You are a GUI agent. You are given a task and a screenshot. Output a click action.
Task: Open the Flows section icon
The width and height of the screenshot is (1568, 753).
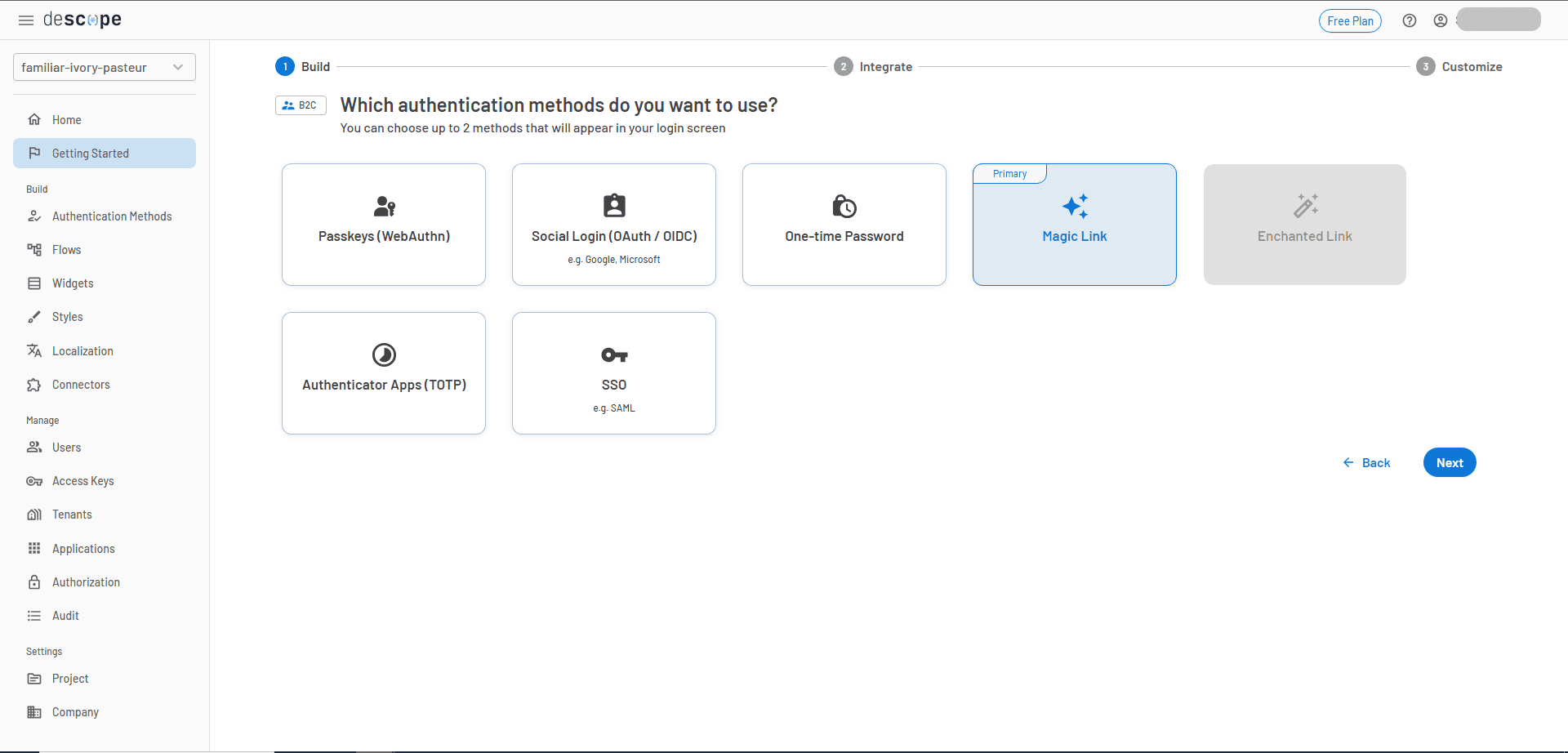coord(34,249)
